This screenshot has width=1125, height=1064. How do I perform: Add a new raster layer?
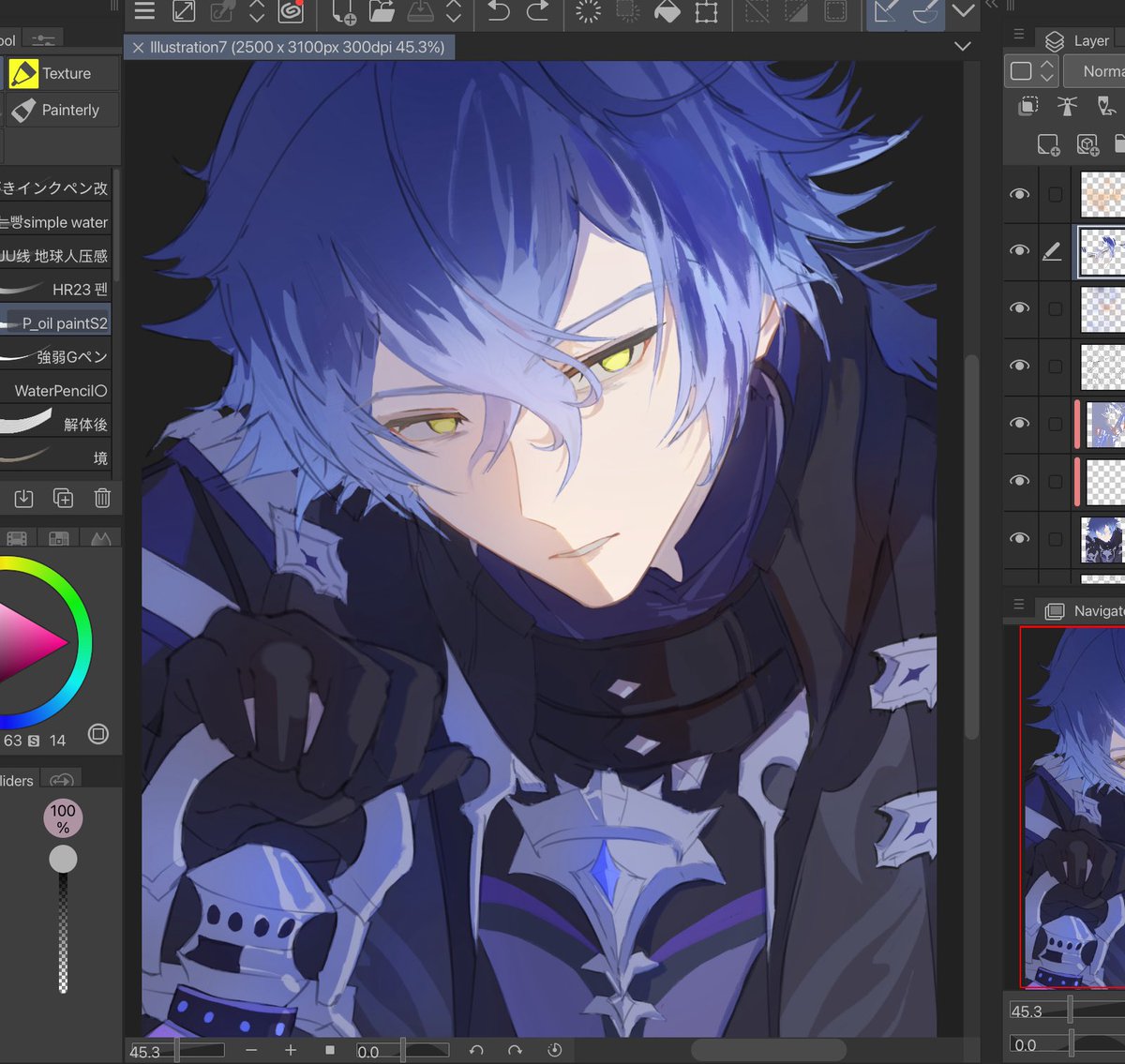click(1048, 144)
